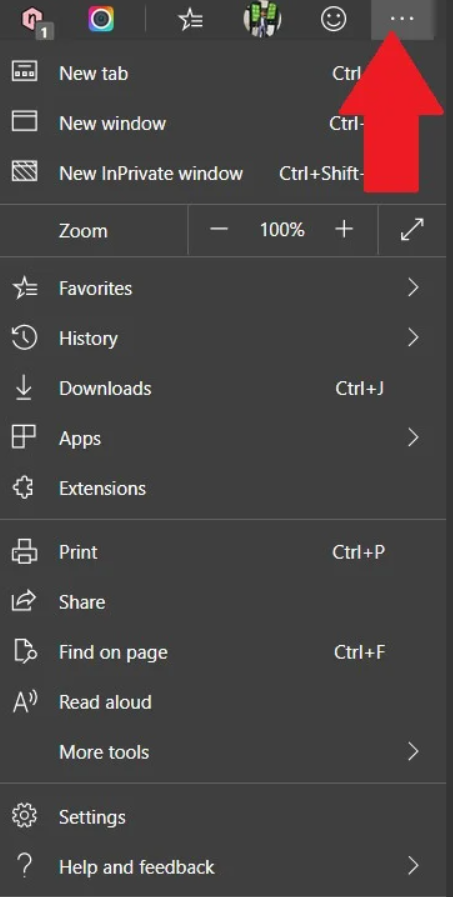Click the Extensions puzzle piece icon

(x=24, y=489)
